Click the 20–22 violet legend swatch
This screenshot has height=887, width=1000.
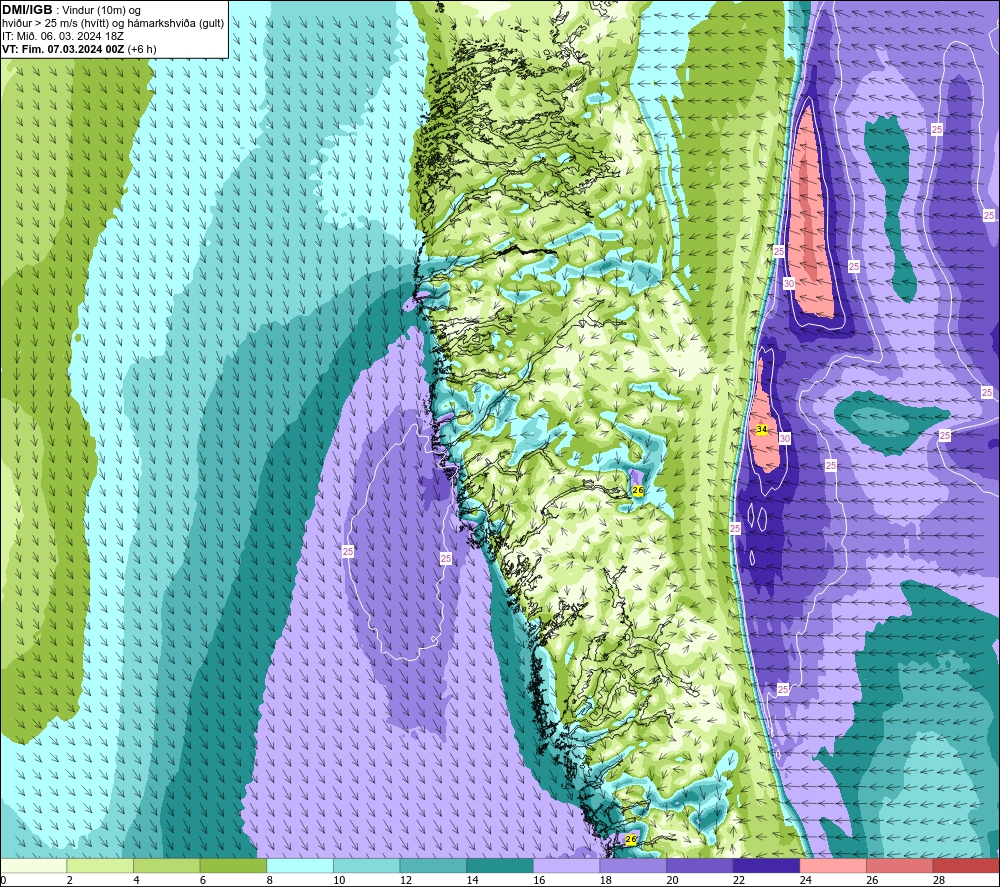tap(700, 866)
